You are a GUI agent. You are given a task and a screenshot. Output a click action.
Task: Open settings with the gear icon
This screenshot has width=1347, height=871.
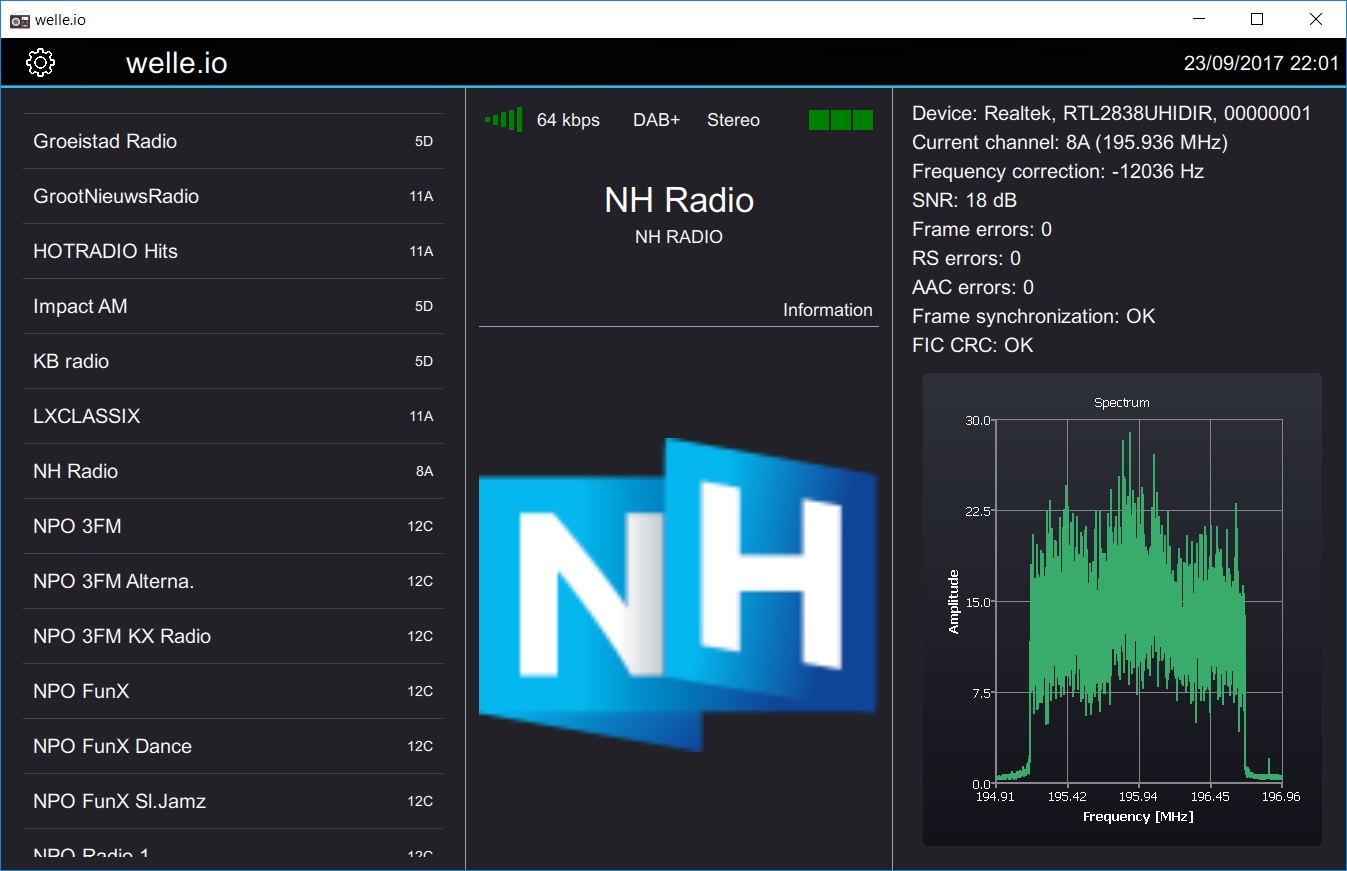click(x=40, y=63)
